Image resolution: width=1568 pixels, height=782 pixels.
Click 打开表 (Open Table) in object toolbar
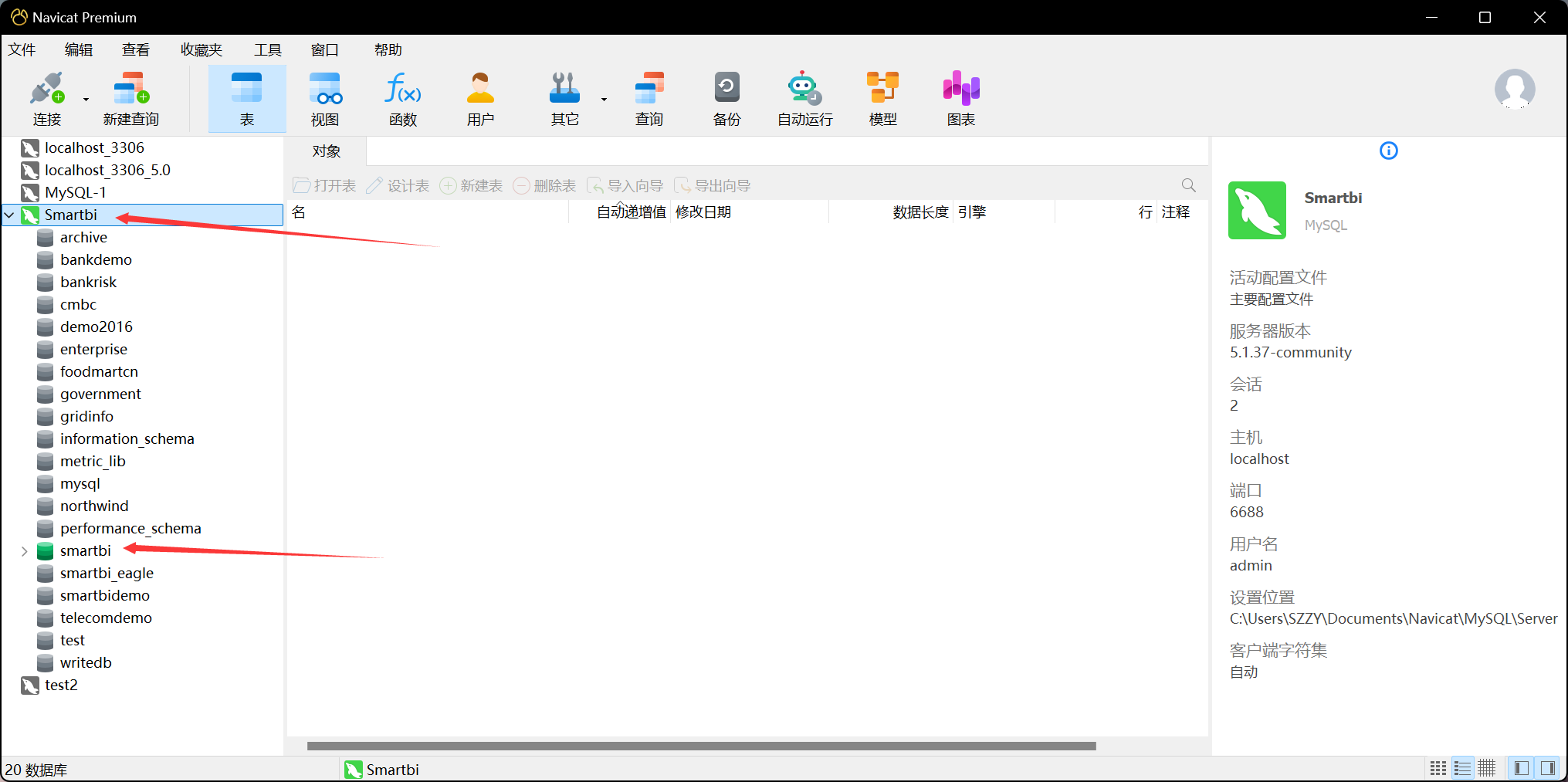point(325,186)
